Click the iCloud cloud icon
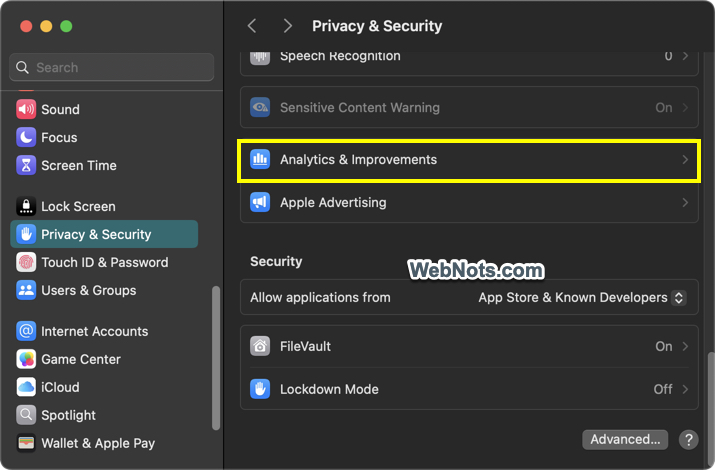This screenshot has height=470, width=715. (26, 387)
